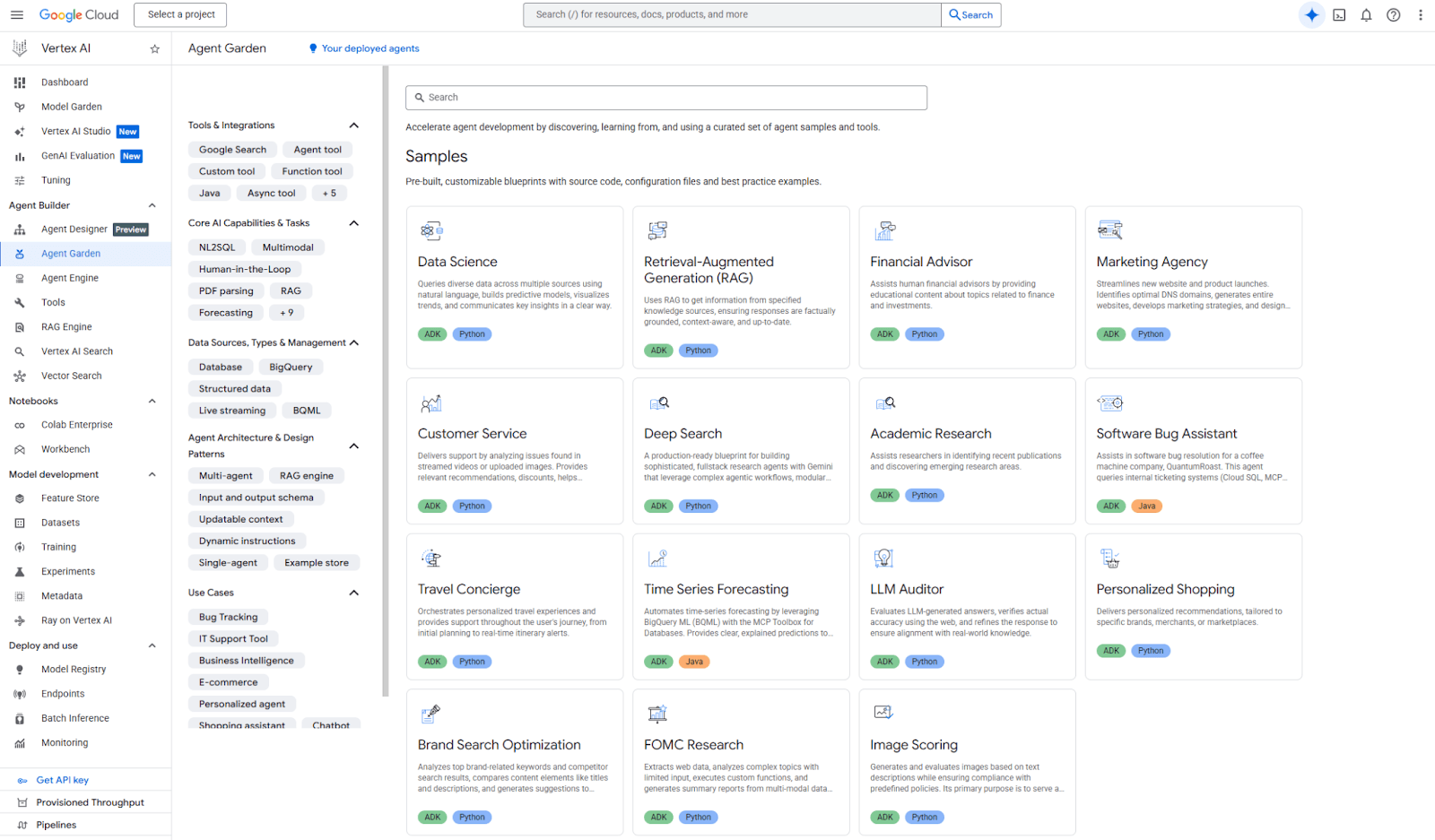Click the Vertex AI Studio sparkle icon

click(x=20, y=132)
